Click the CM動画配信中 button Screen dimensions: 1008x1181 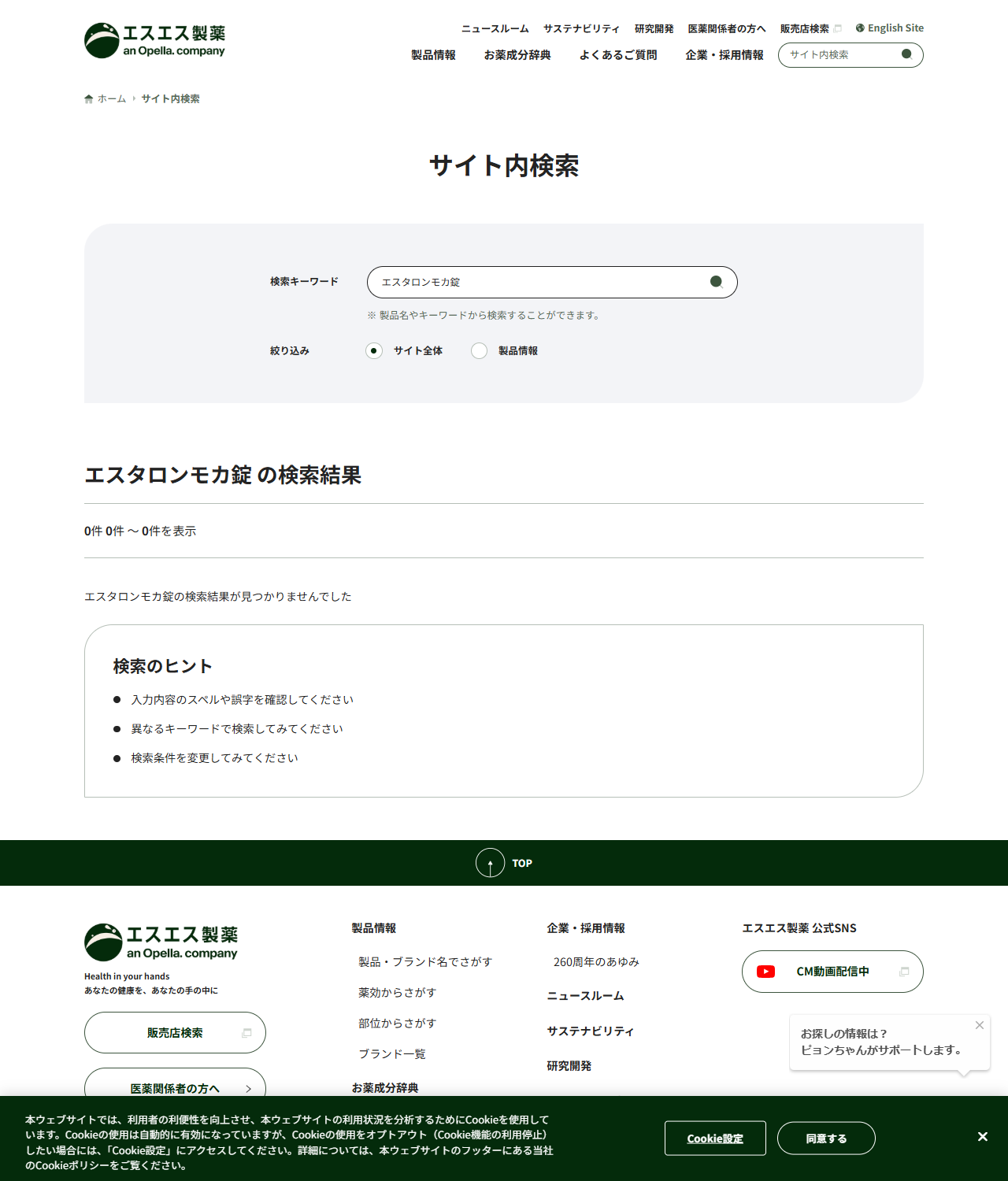pos(832,972)
